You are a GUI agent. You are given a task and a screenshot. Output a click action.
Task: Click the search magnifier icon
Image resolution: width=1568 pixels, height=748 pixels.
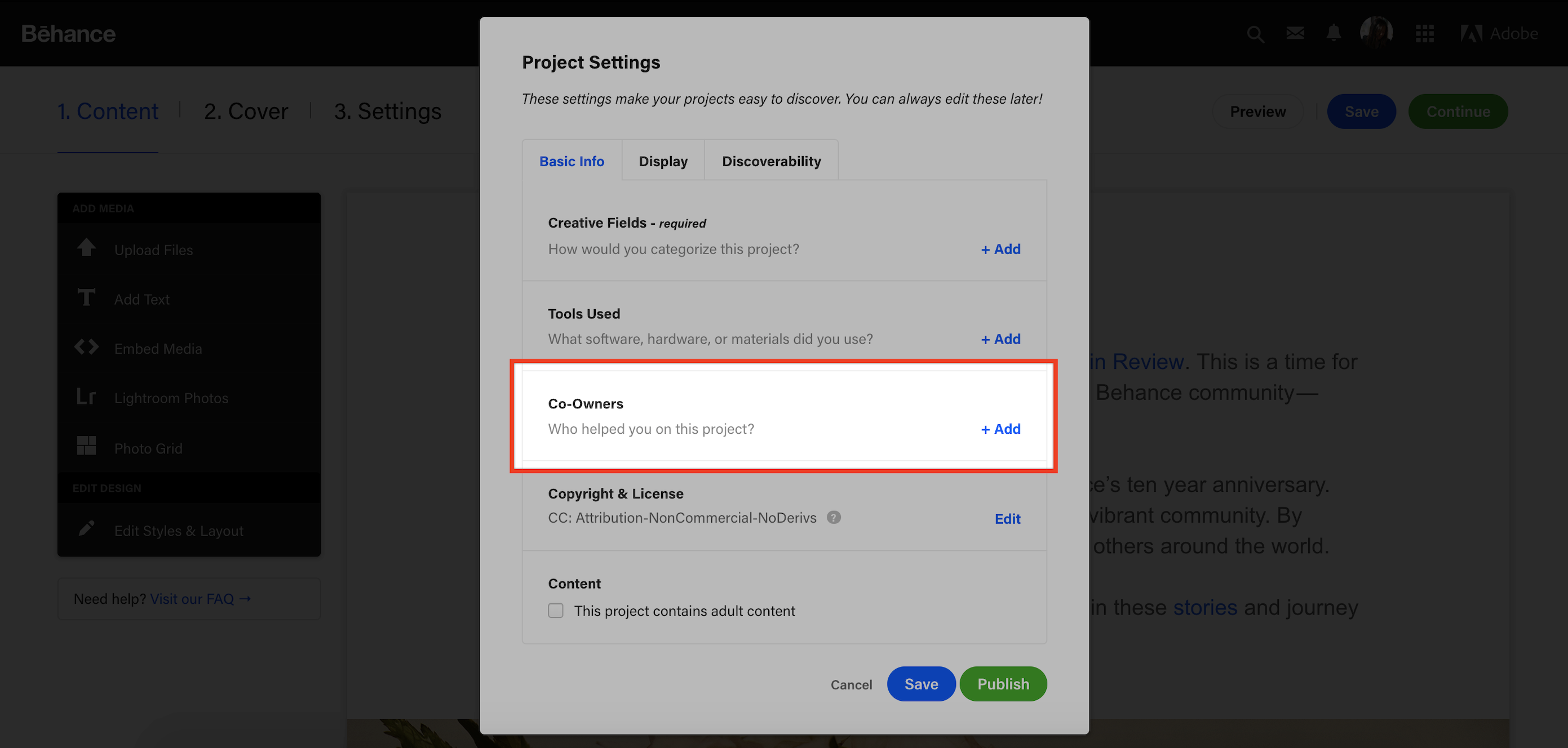1255,34
